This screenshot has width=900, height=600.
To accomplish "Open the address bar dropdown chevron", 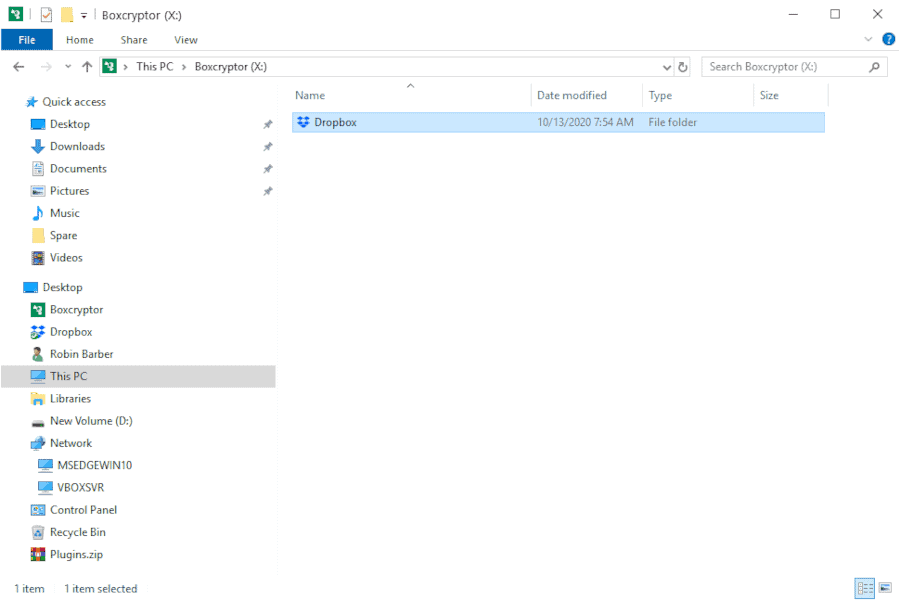I will 666,66.
